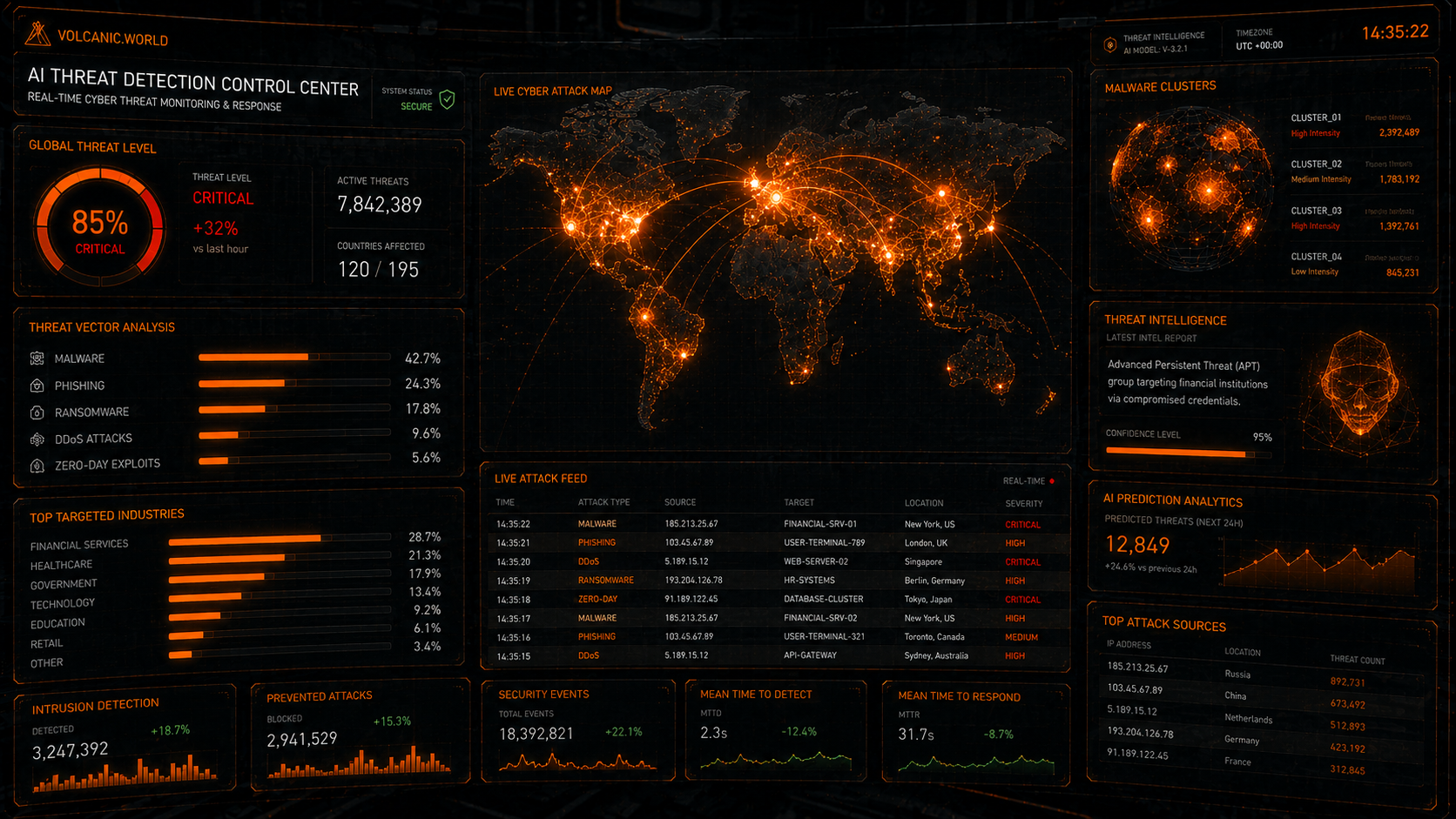
Task: Click the 14:35:22 header clock
Action: pyautogui.click(x=1395, y=32)
